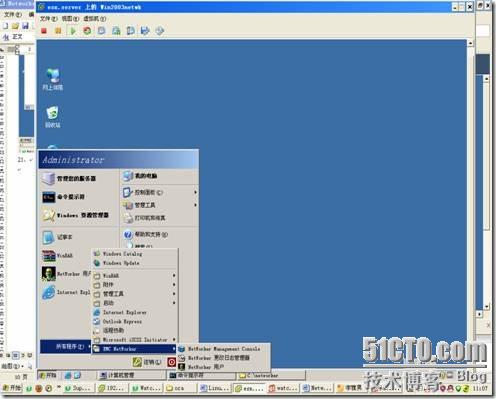Expand 管理工具 folder in programs list

point(135,294)
